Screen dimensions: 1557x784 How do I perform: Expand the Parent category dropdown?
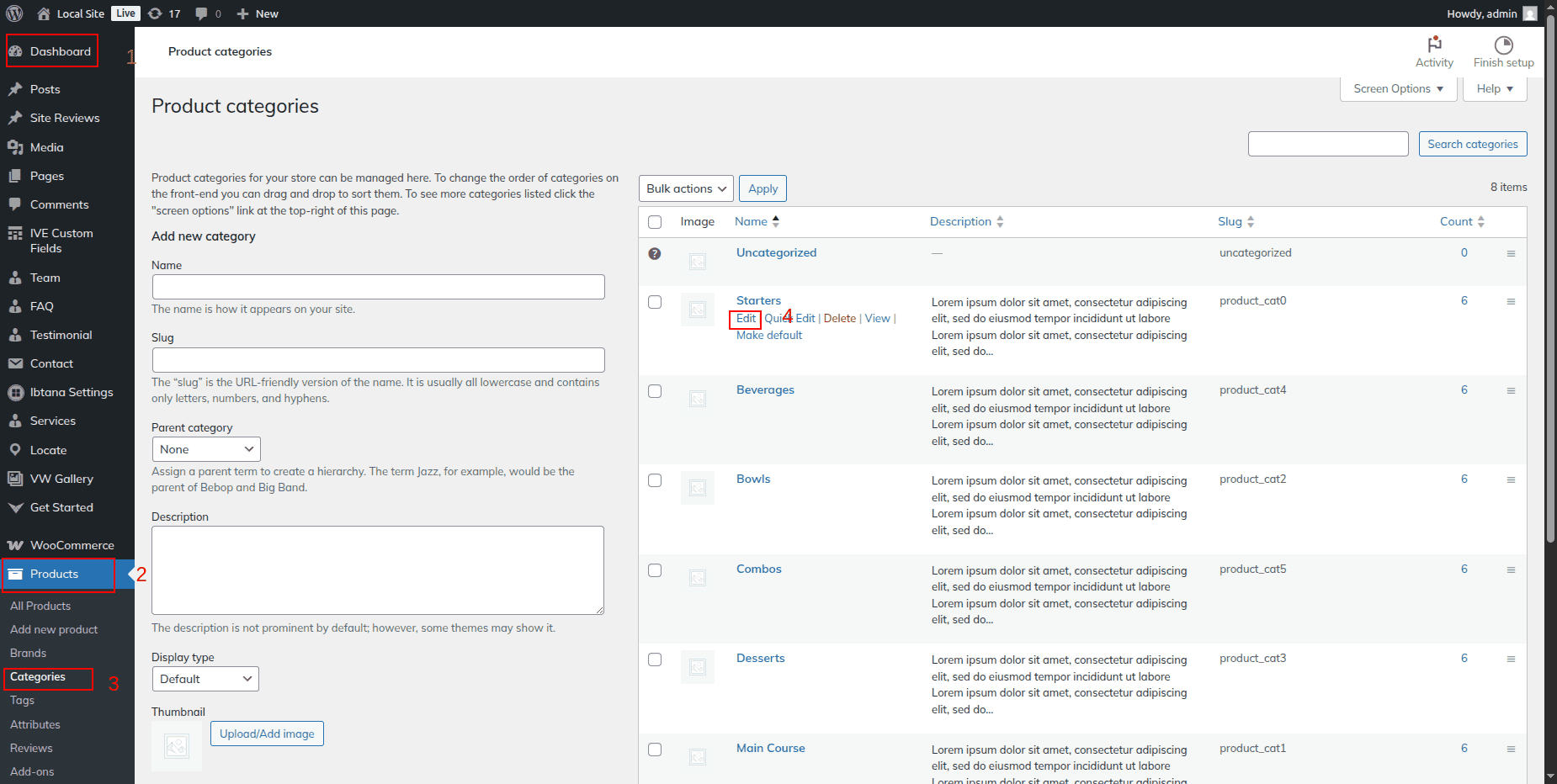pyautogui.click(x=206, y=449)
